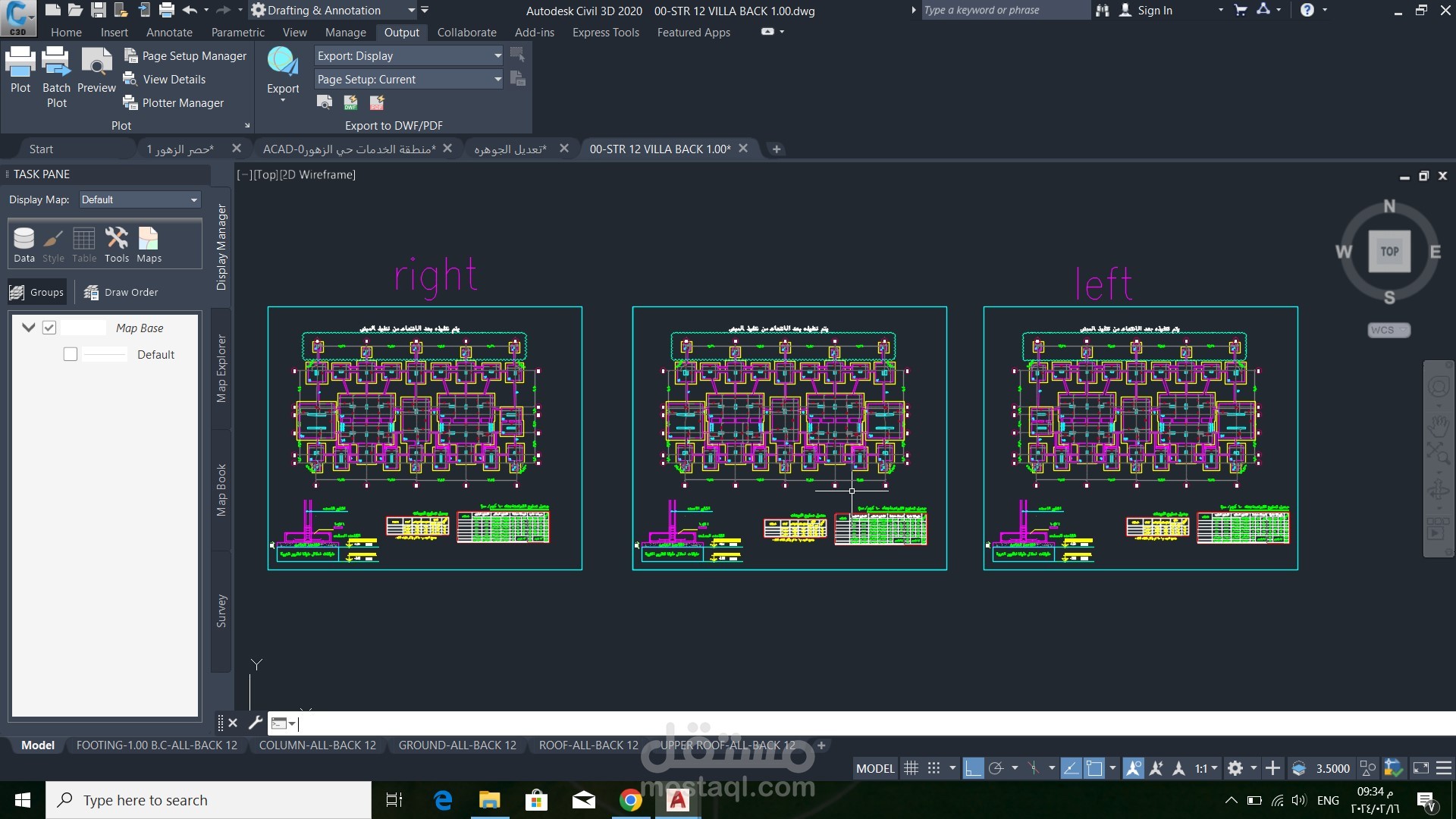Save the drawing with the diskette icon
Image resolution: width=1456 pixels, height=819 pixels.
point(99,10)
